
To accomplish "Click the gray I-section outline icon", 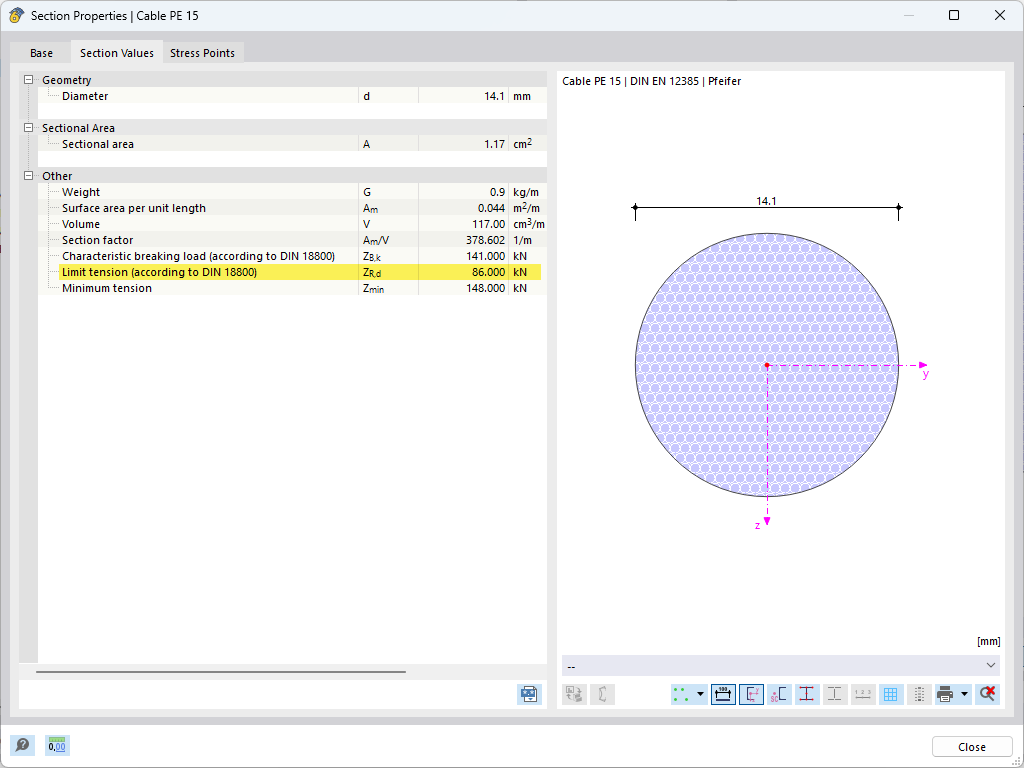I will click(835, 694).
